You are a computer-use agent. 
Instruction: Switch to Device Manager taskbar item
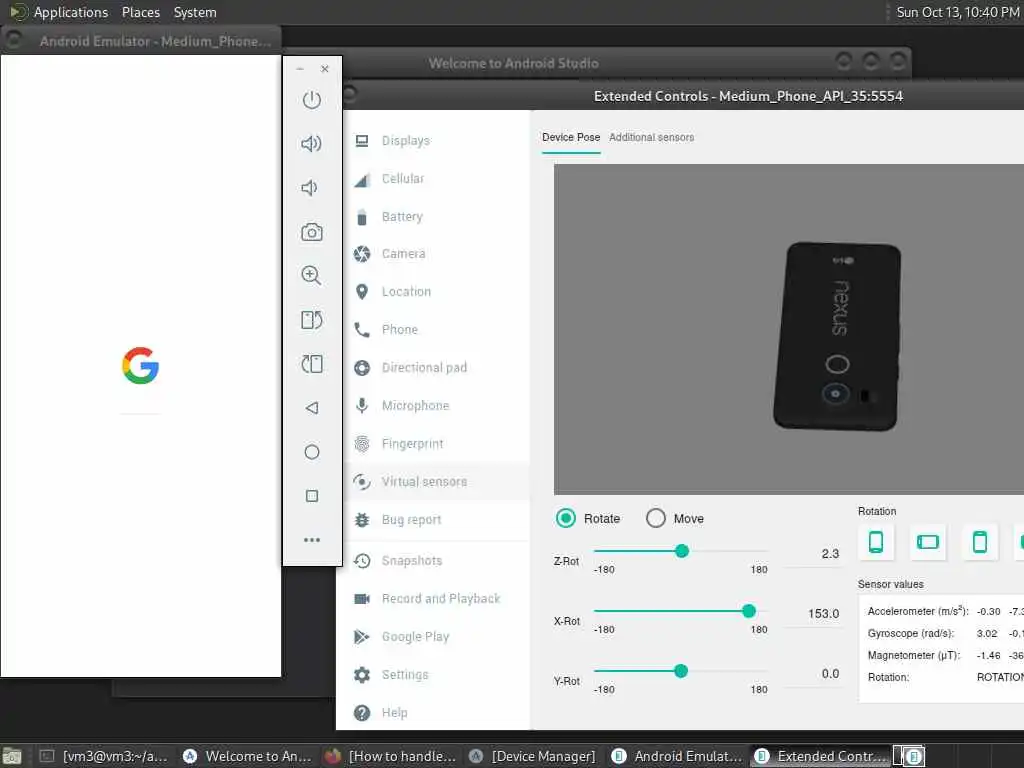534,756
